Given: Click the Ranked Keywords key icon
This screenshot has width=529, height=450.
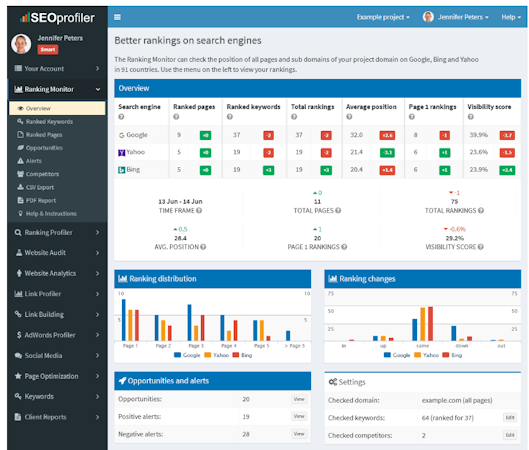Looking at the screenshot, I should tap(20, 121).
